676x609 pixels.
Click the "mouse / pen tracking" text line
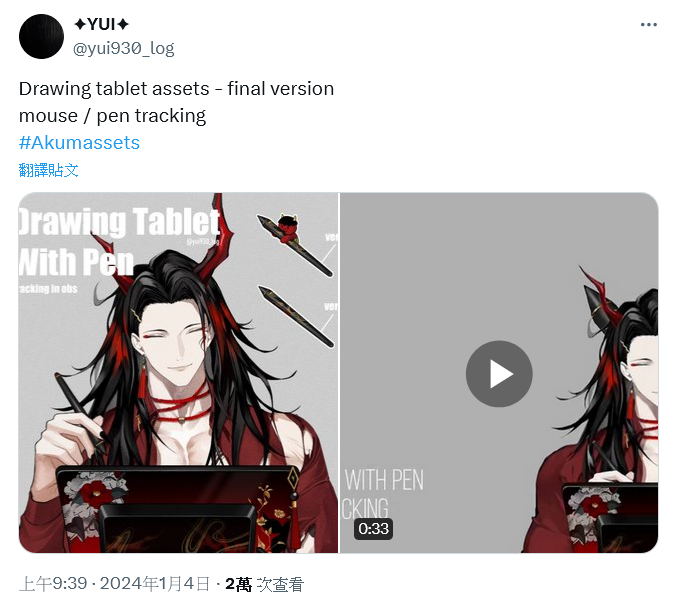click(113, 116)
